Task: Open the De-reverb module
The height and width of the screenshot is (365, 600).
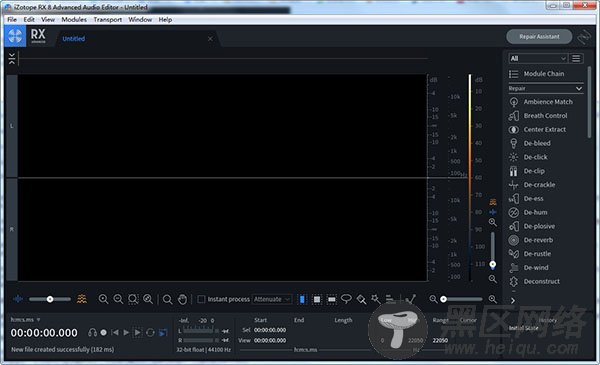Action: [531, 240]
